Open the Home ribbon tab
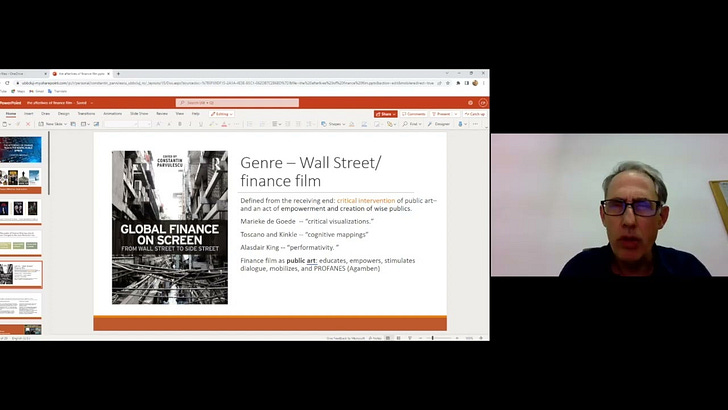The width and height of the screenshot is (728, 410). pos(11,114)
